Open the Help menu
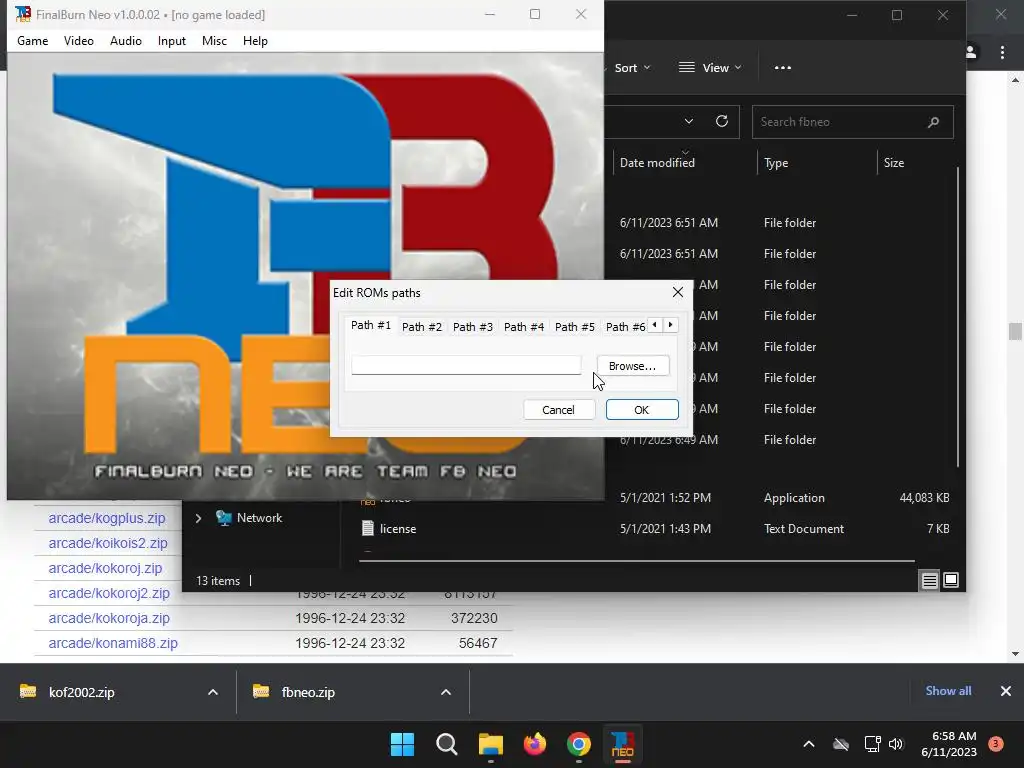The height and width of the screenshot is (768, 1024). [x=255, y=40]
